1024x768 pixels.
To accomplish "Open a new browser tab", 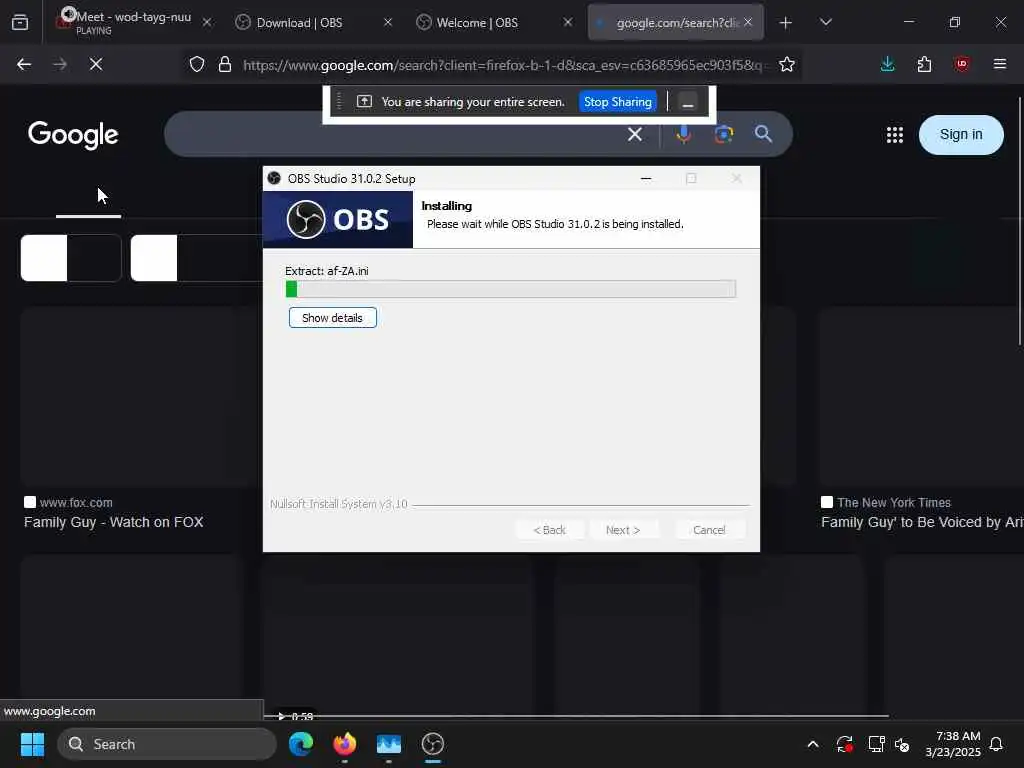I will click(x=786, y=23).
